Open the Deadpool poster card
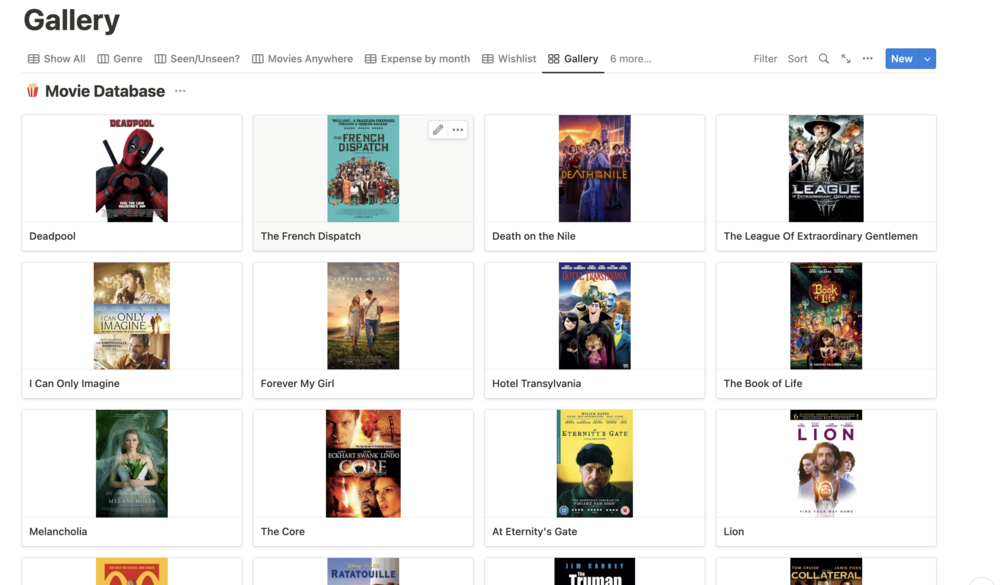Viewport: 1005px width, 585px height. point(131,169)
